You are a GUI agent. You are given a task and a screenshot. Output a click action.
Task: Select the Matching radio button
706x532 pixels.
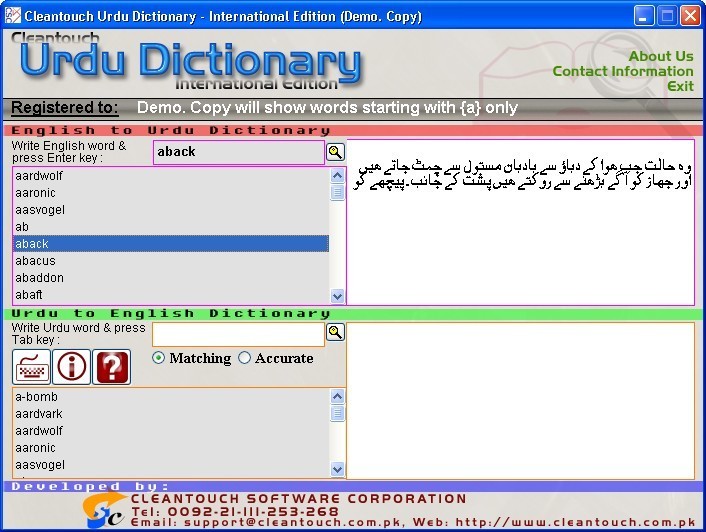pyautogui.click(x=158, y=358)
